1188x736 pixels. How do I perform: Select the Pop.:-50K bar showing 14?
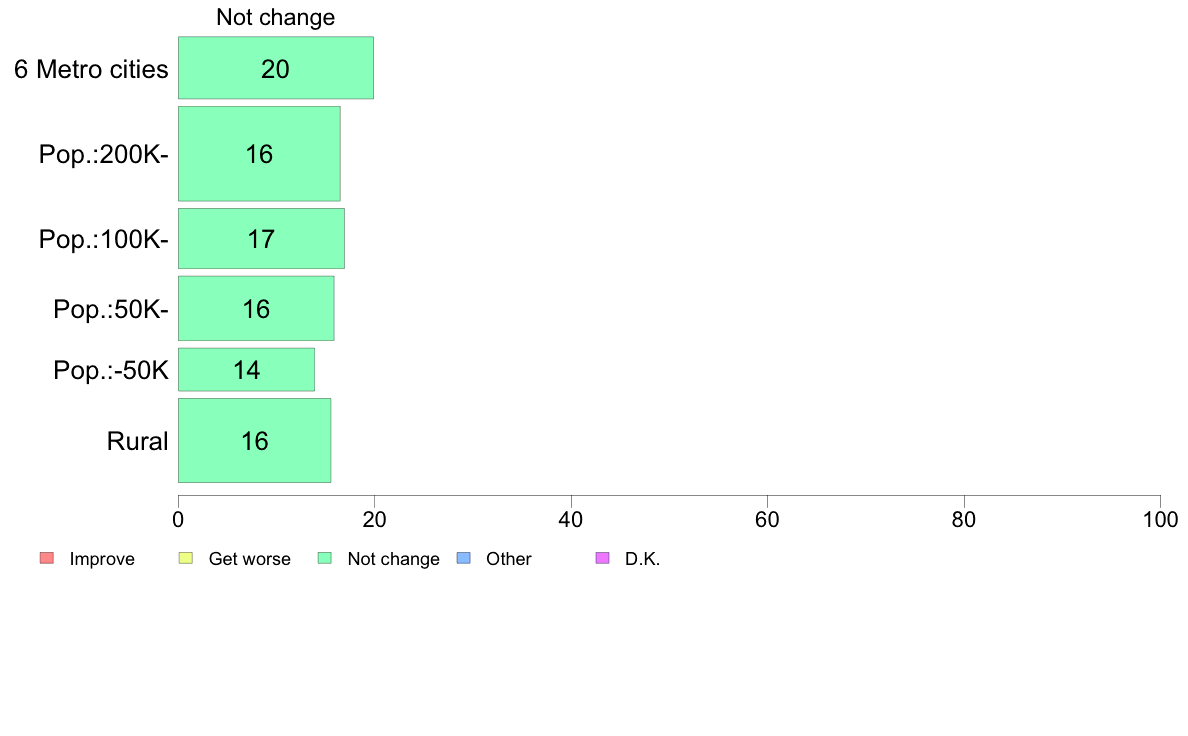coord(246,370)
